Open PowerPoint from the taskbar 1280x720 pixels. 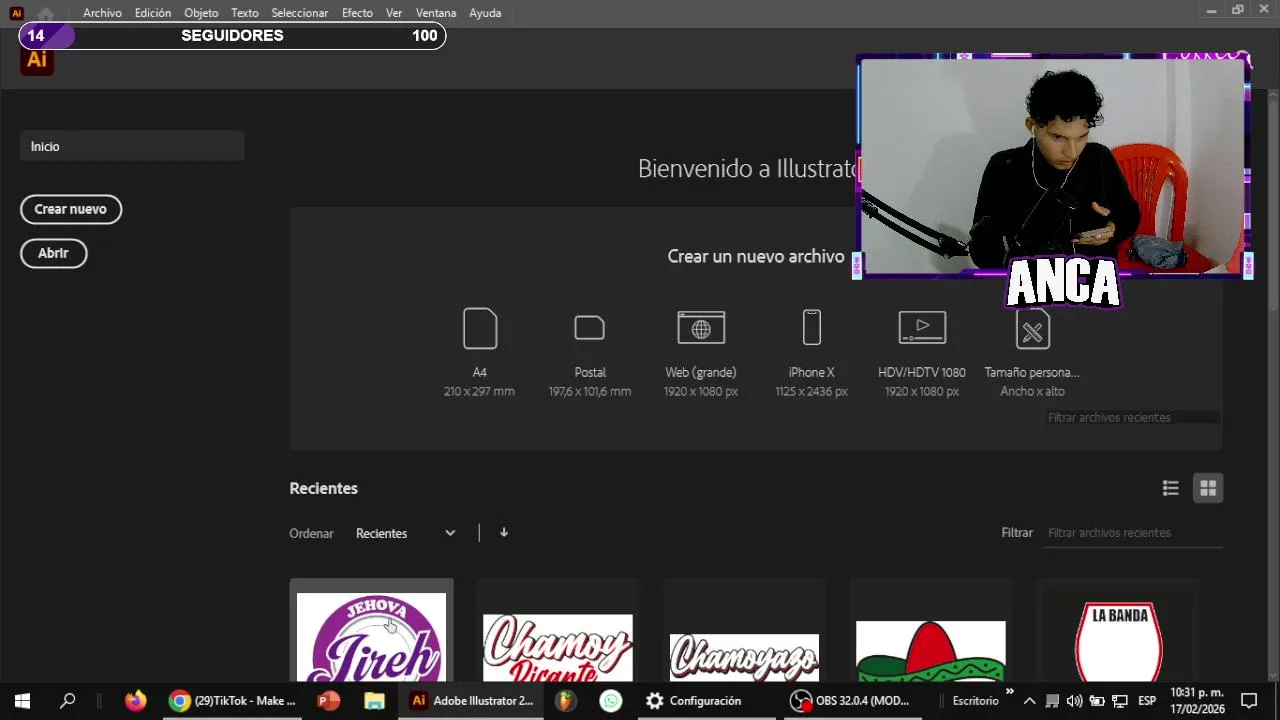(328, 701)
